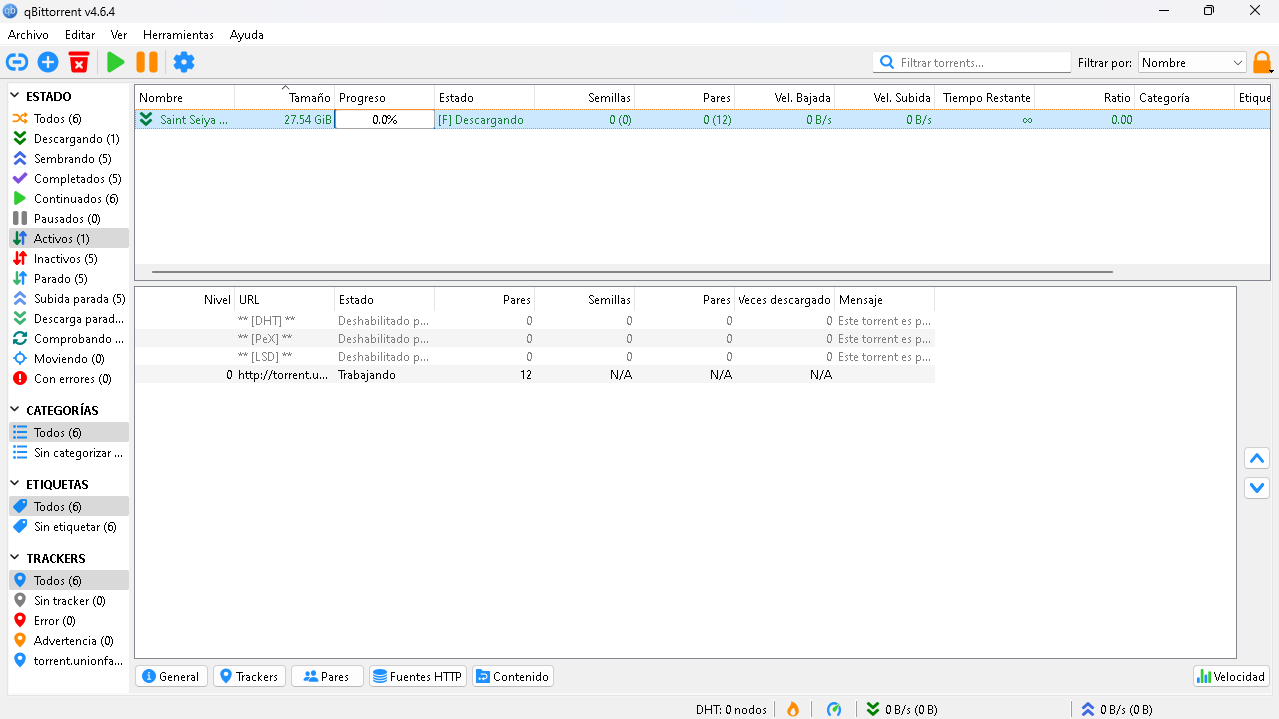Focus the 'Filtrar torrents...' search field
This screenshot has width=1279, height=719.
(972, 62)
